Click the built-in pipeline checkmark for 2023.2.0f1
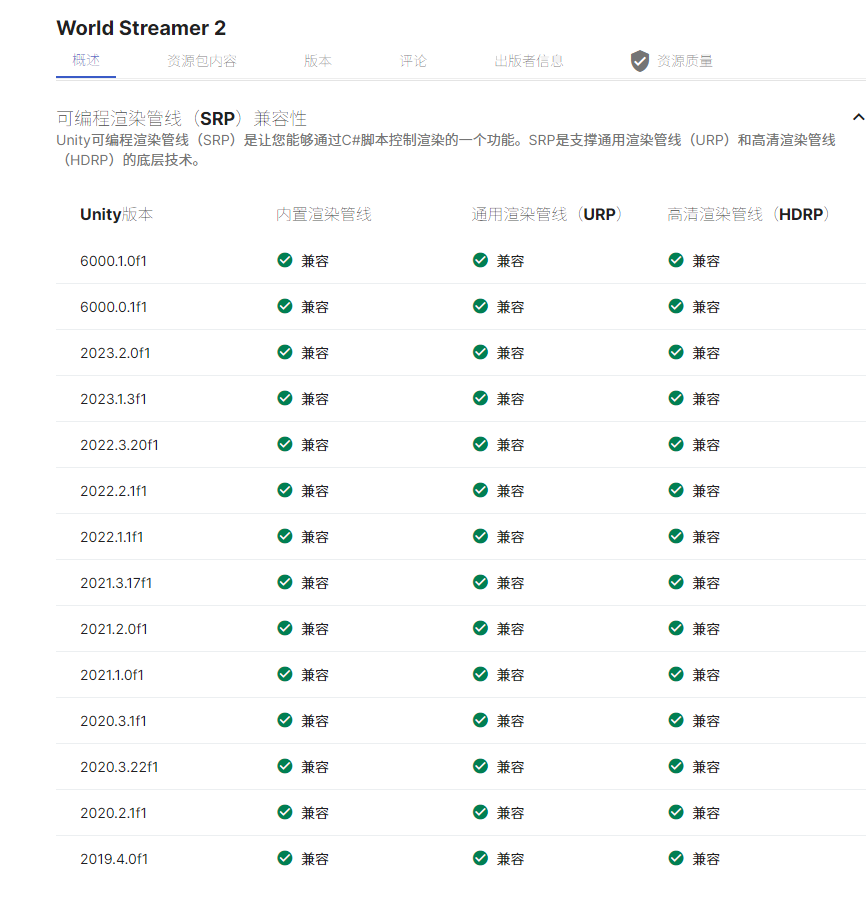Viewport: 866px width, 902px height. coord(285,352)
